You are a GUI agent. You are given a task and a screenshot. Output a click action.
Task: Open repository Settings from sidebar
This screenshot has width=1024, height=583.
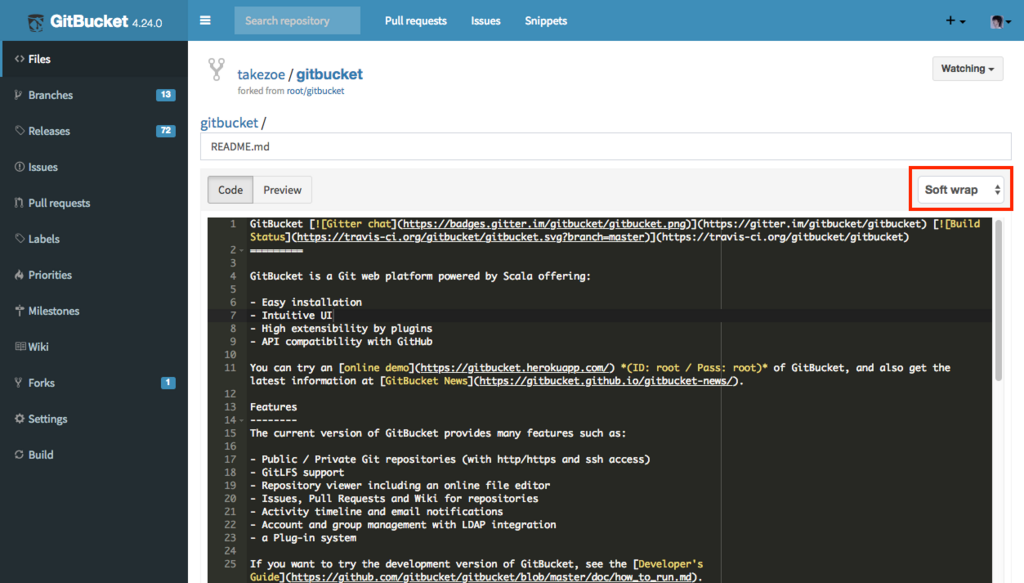[x=94, y=418]
